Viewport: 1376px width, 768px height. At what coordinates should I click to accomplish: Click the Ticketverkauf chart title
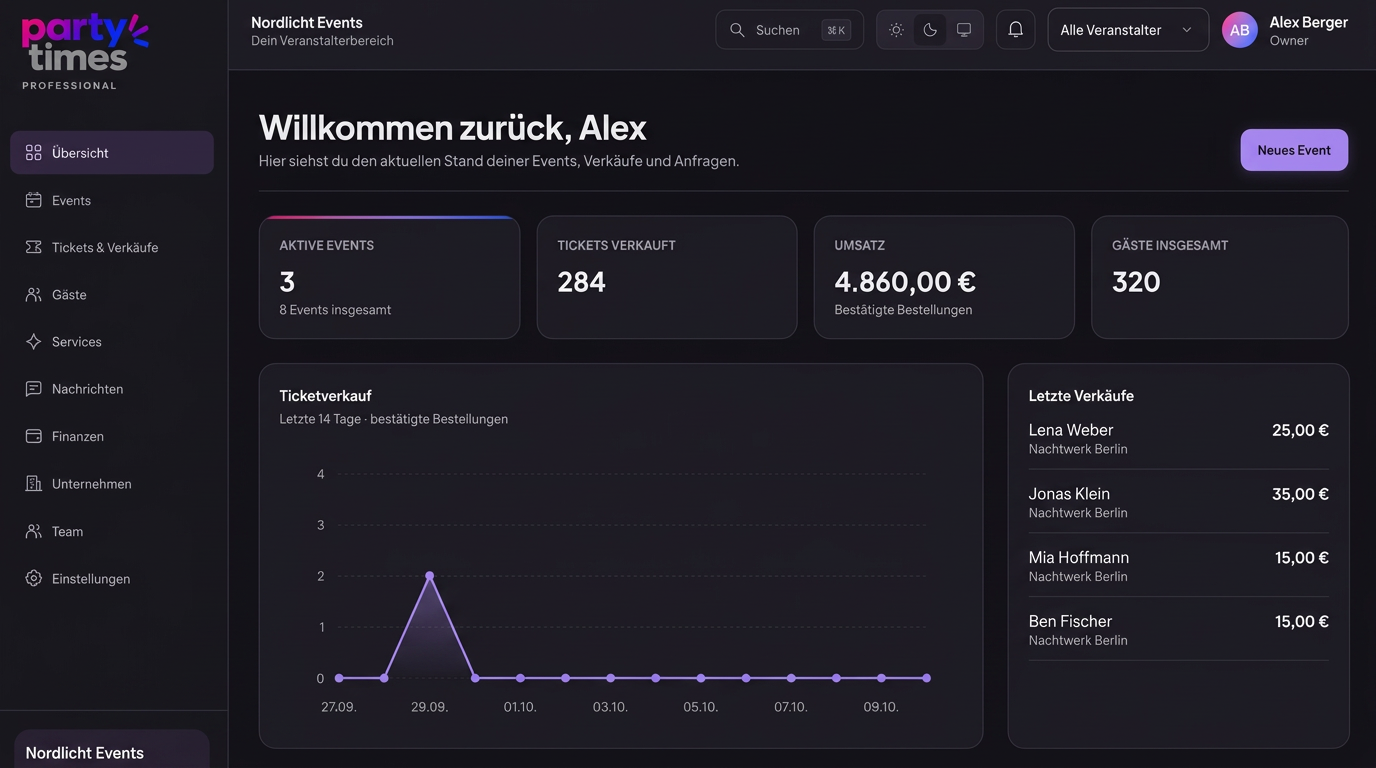[325, 396]
